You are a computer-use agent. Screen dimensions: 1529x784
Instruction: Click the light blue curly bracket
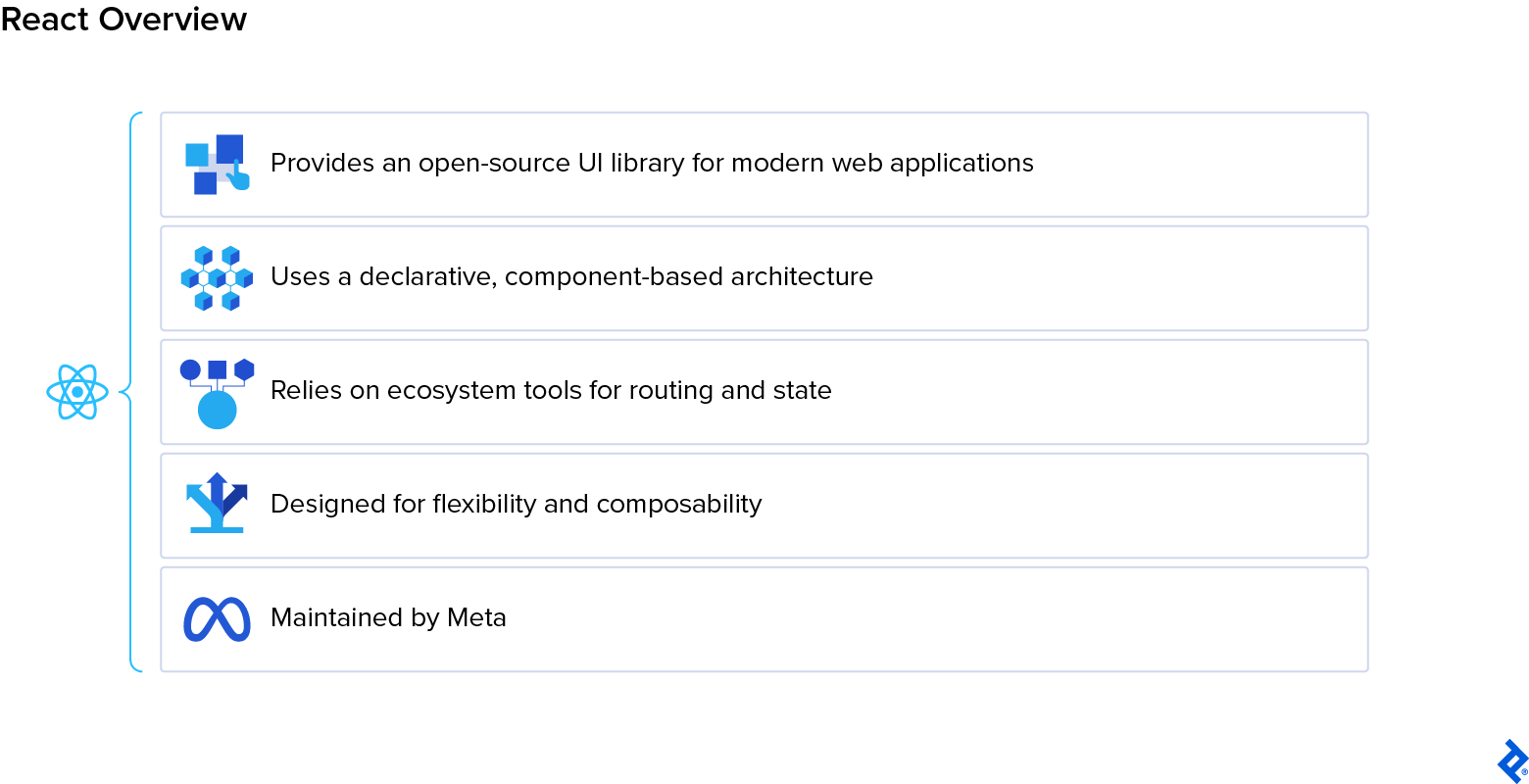pyautogui.click(x=131, y=392)
